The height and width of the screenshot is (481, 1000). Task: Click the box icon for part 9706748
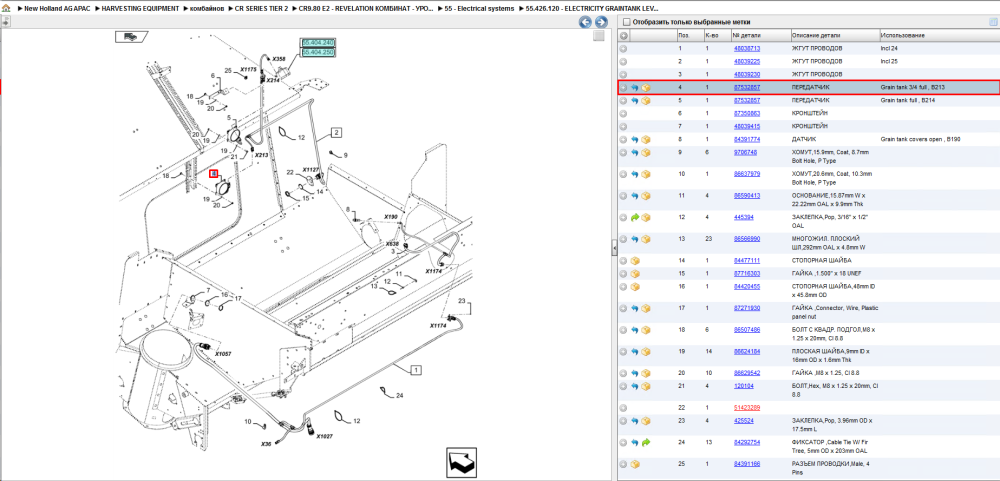(x=645, y=152)
